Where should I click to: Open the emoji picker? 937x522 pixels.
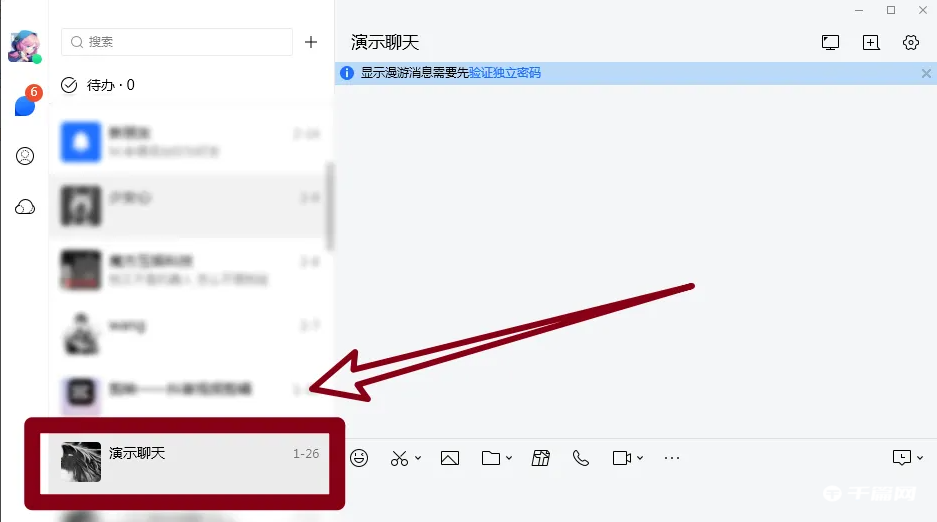tap(359, 458)
